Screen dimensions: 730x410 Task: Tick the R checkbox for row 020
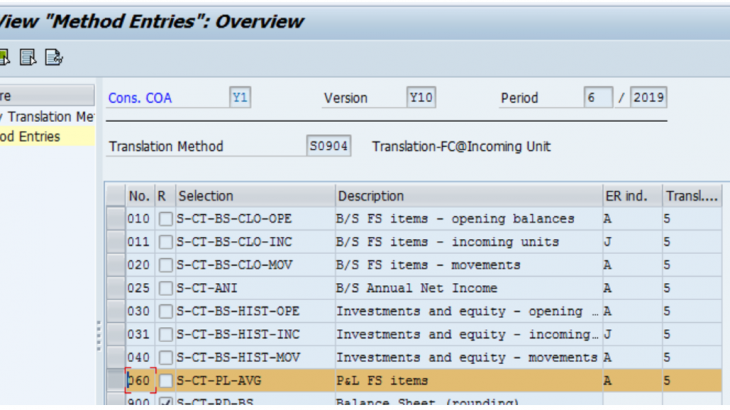165,265
